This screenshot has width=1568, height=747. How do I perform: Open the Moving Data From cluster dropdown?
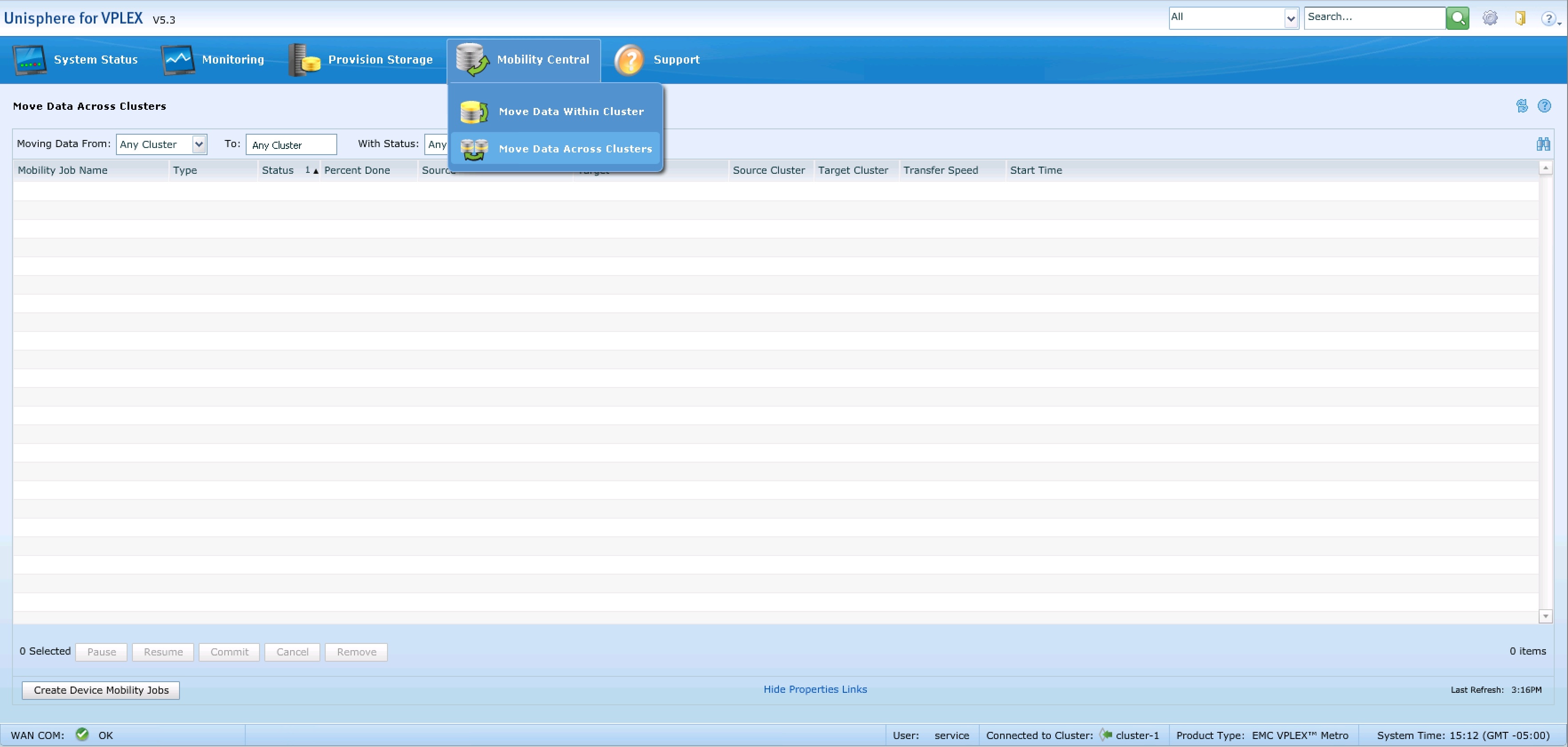click(161, 144)
